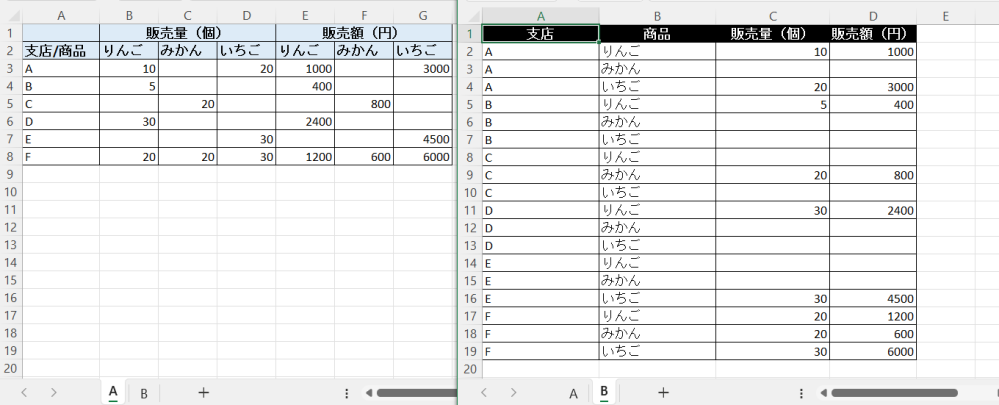Click the add sheet plus in left window
Image resolution: width=999 pixels, height=405 pixels.
click(203, 393)
